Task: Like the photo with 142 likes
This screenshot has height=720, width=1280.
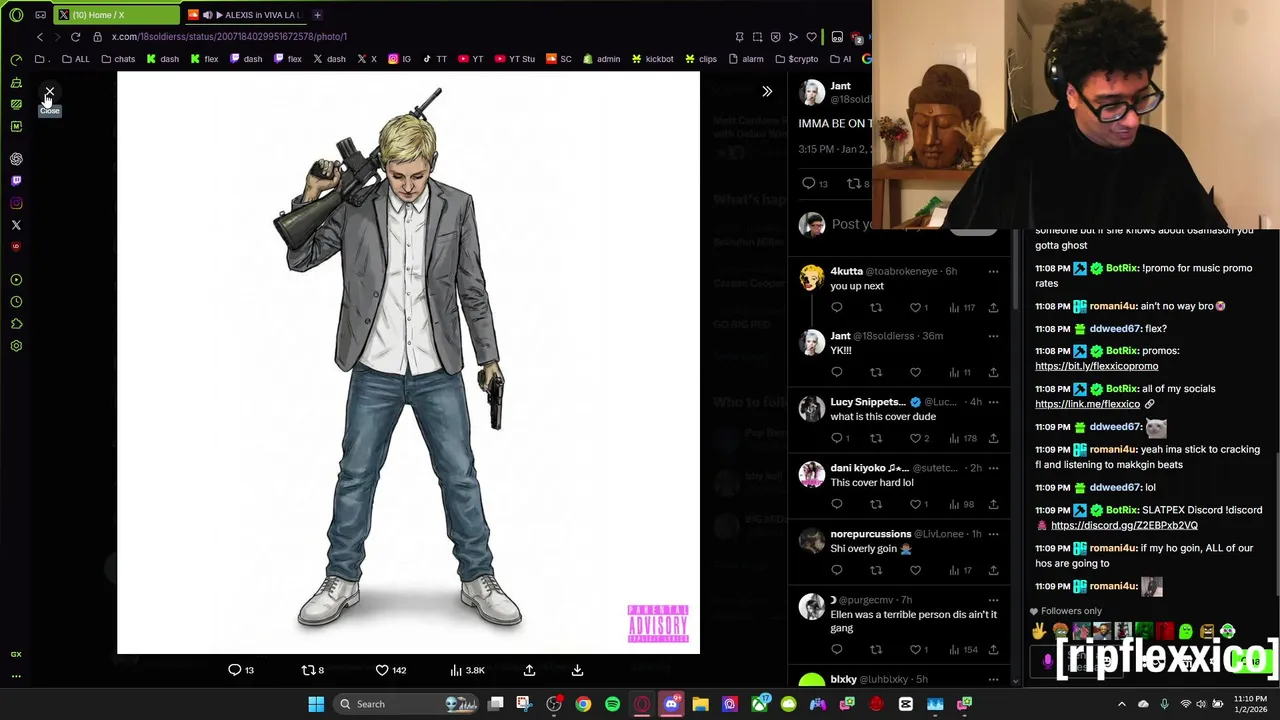Action: pyautogui.click(x=390, y=670)
